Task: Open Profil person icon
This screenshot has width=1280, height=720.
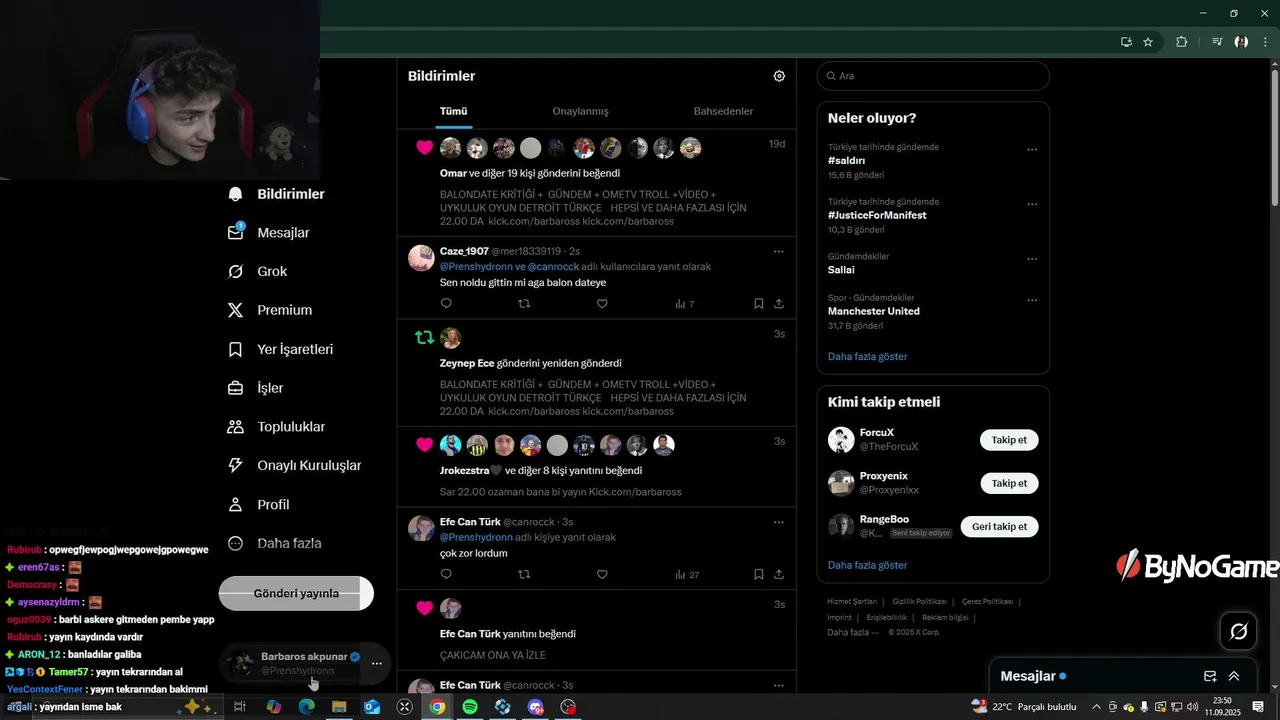Action: point(235,504)
